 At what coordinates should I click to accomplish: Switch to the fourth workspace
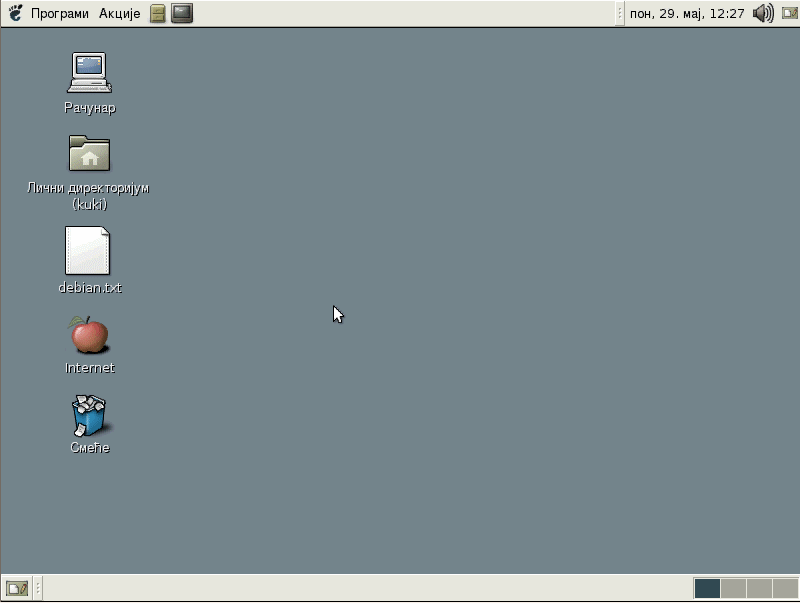[x=785, y=588]
